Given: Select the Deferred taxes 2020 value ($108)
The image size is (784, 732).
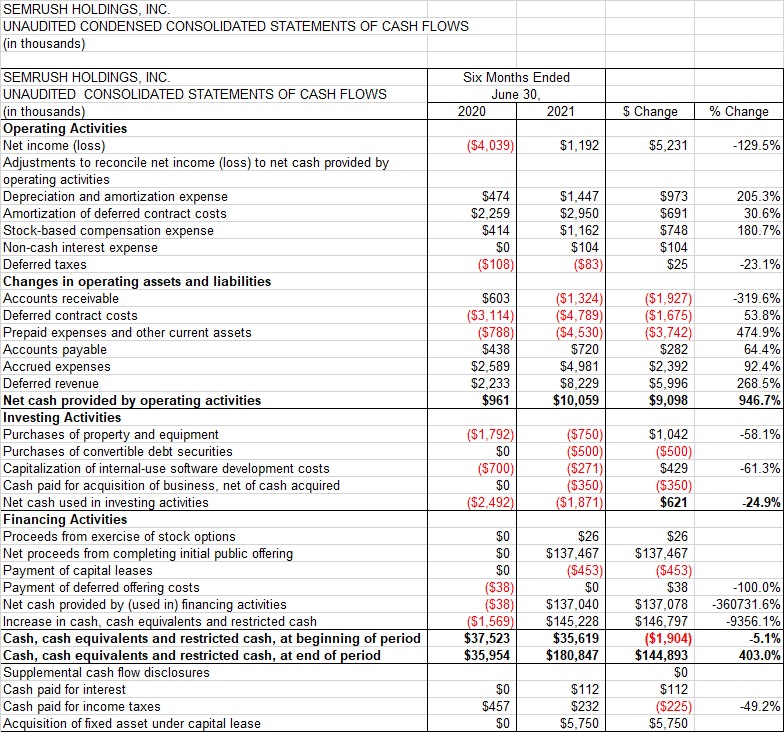Looking at the screenshot, I should [496, 264].
